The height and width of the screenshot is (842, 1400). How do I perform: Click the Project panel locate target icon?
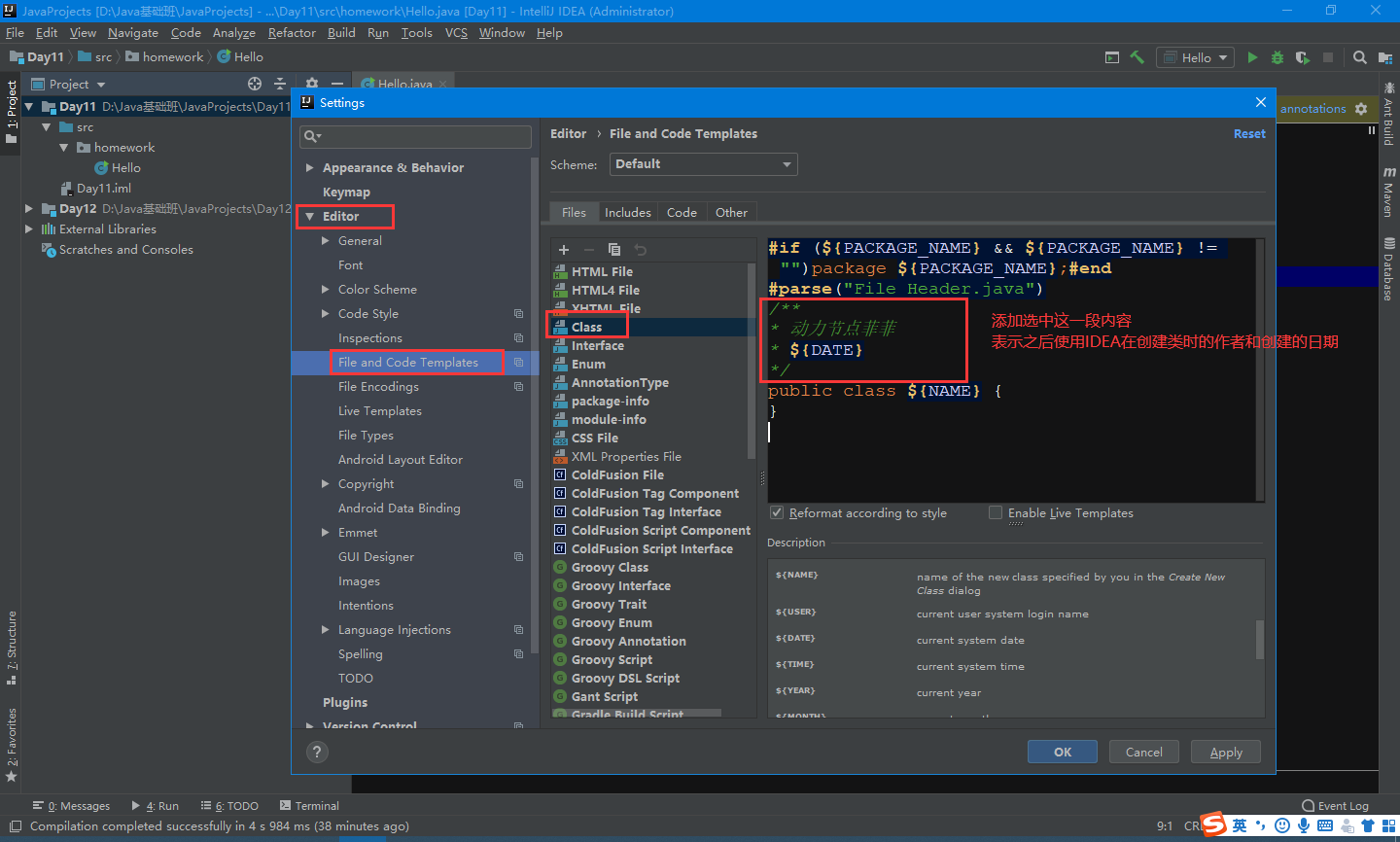click(x=255, y=84)
